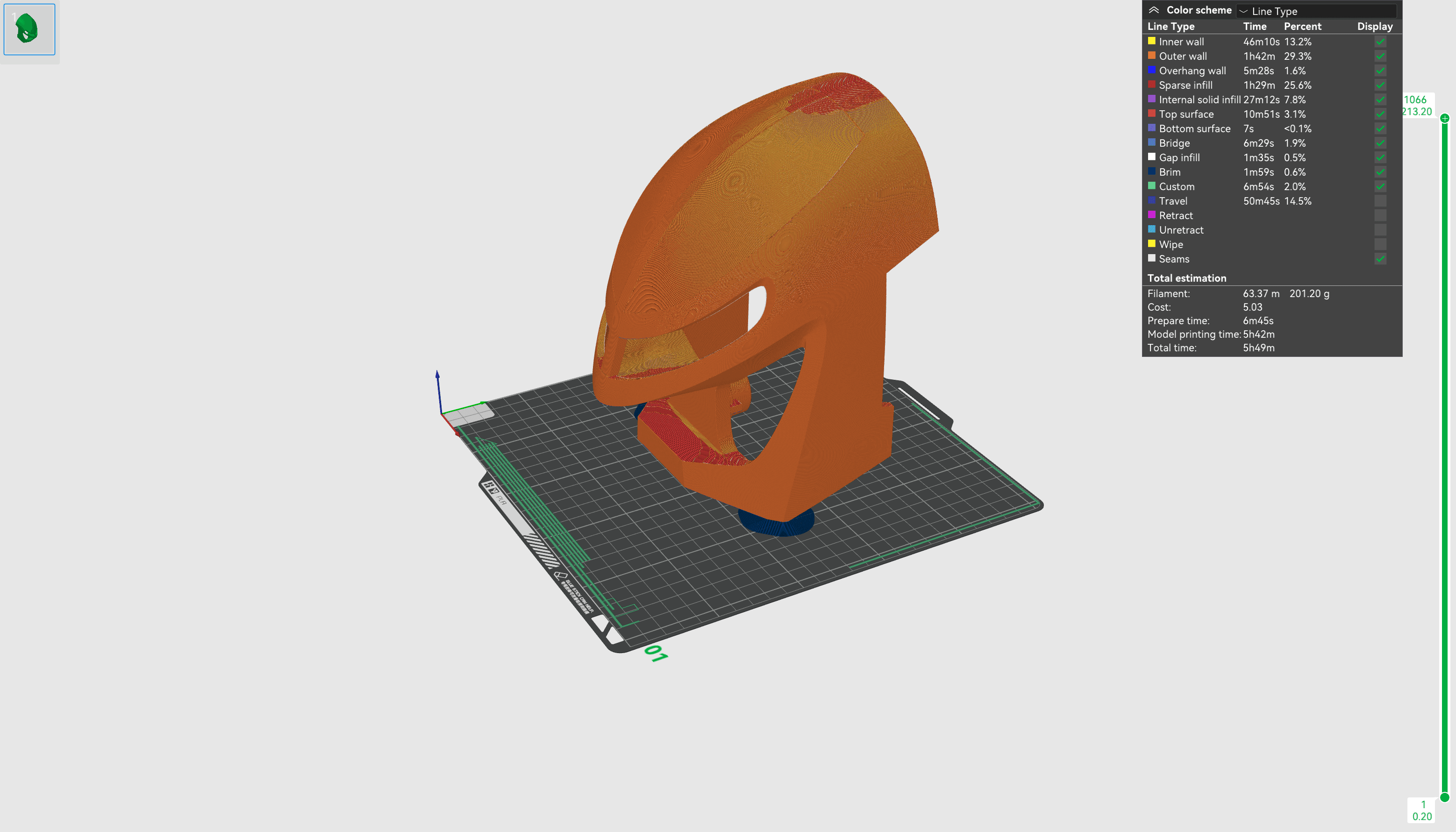Click the Bridge color swatch
The image size is (1456, 832).
[1151, 142]
